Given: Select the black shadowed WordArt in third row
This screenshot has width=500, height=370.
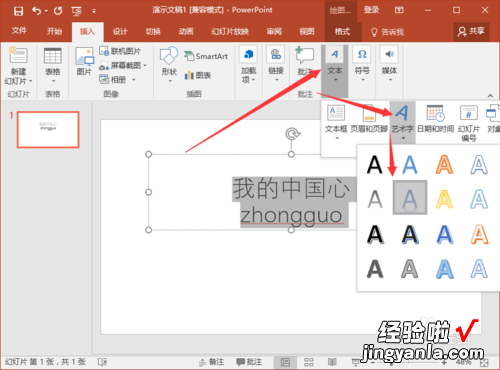Looking at the screenshot, I should (x=375, y=234).
